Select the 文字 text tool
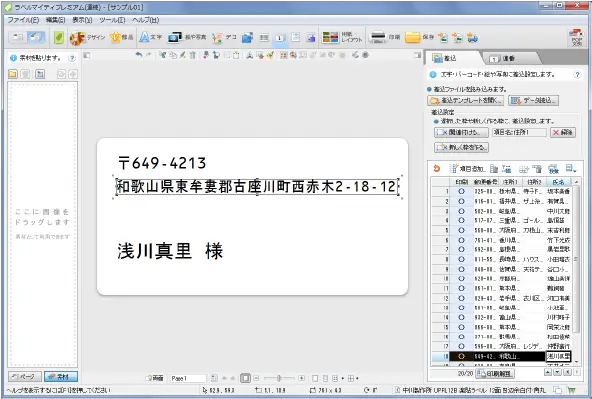The width and height of the screenshot is (592, 399). (x=150, y=37)
